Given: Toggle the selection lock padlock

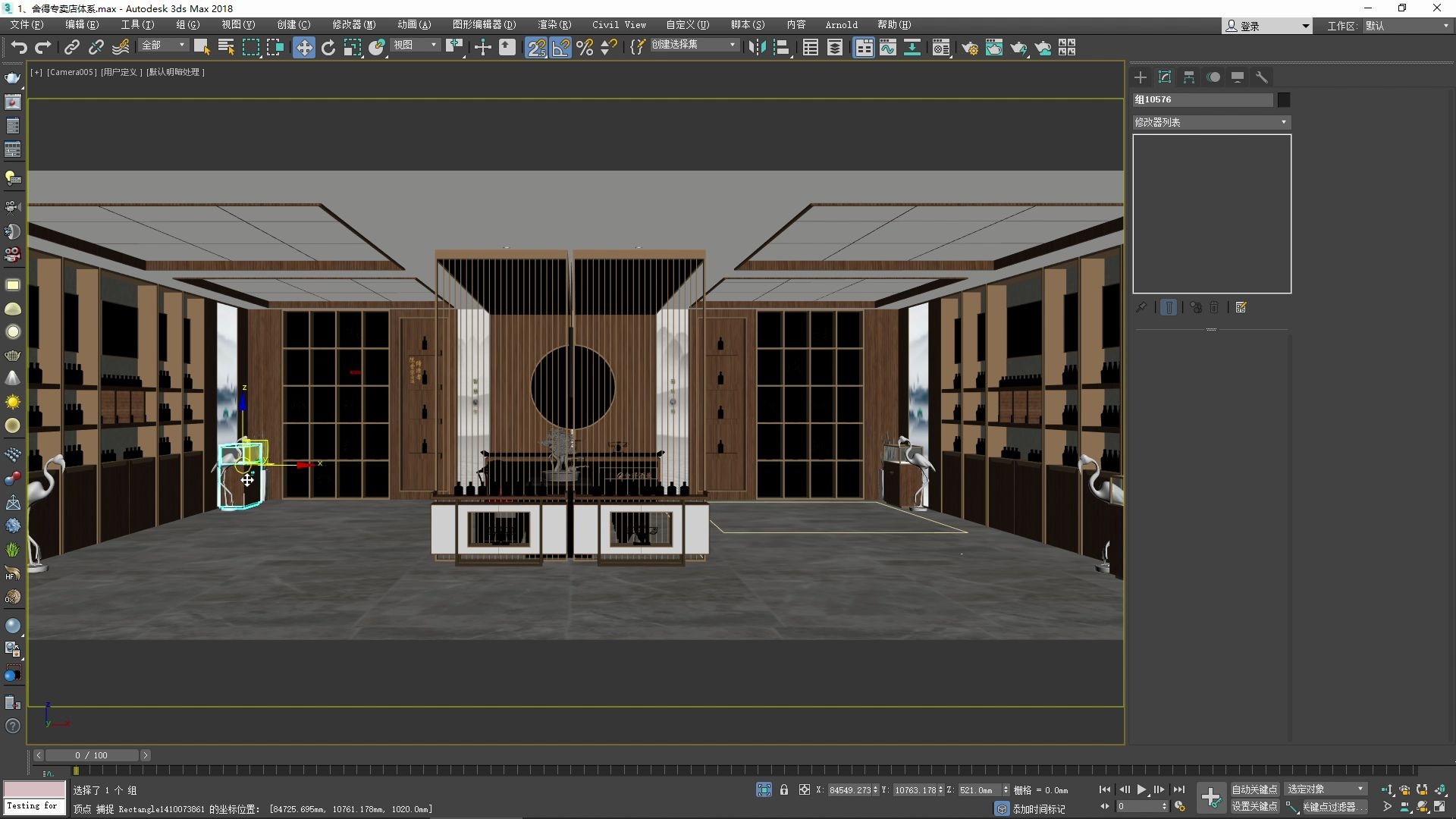Looking at the screenshot, I should [x=784, y=789].
